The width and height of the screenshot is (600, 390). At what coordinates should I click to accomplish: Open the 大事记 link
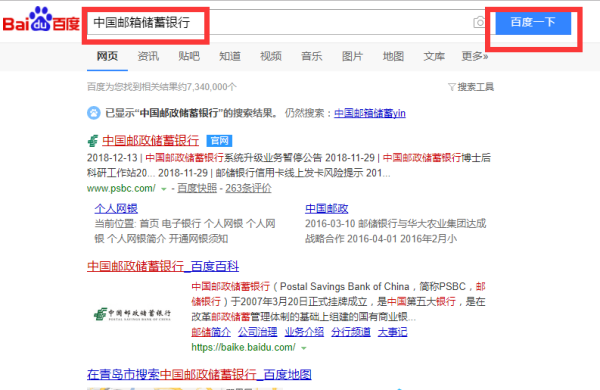(x=392, y=332)
